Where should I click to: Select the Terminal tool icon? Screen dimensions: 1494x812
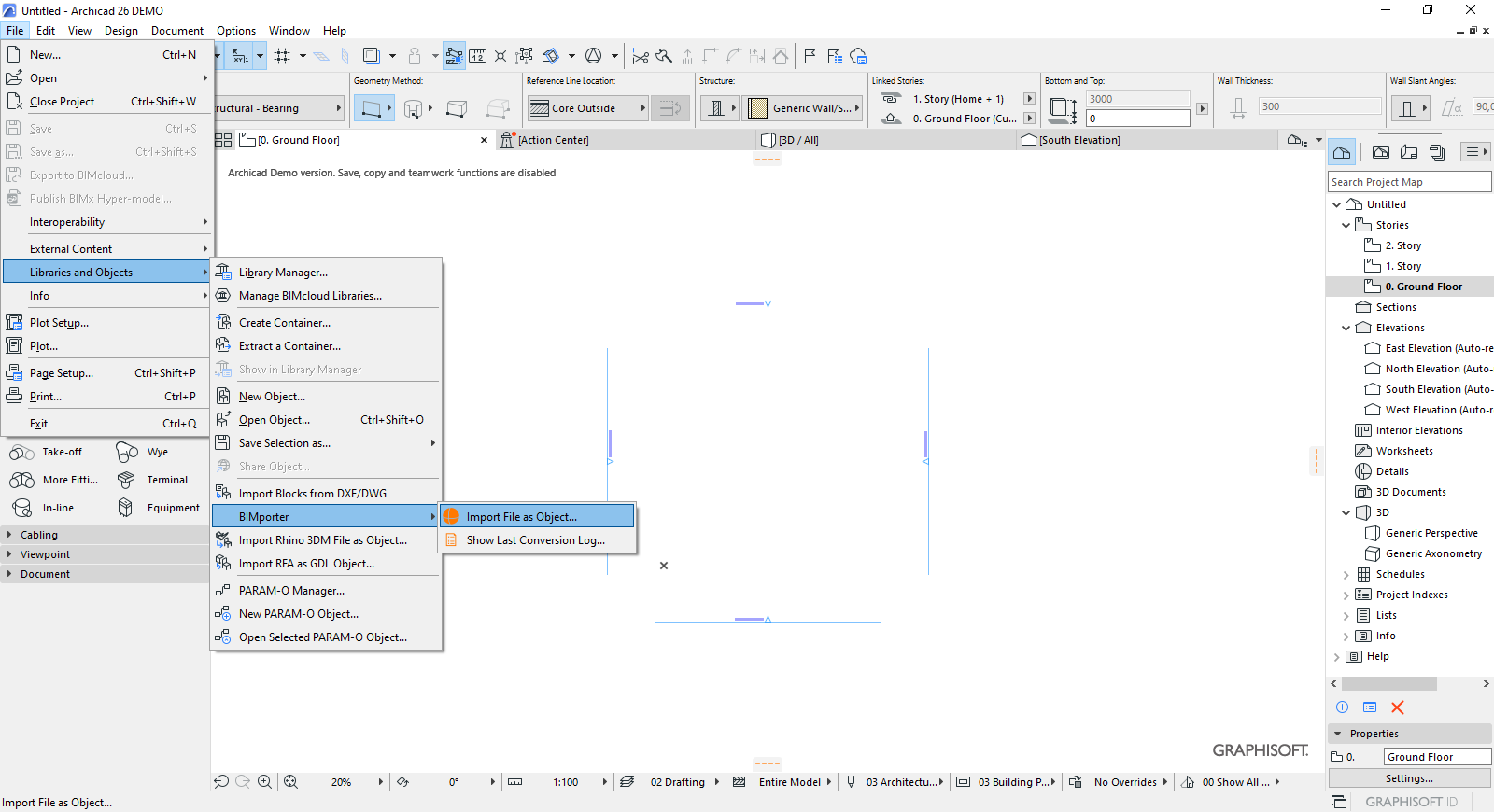coord(126,480)
